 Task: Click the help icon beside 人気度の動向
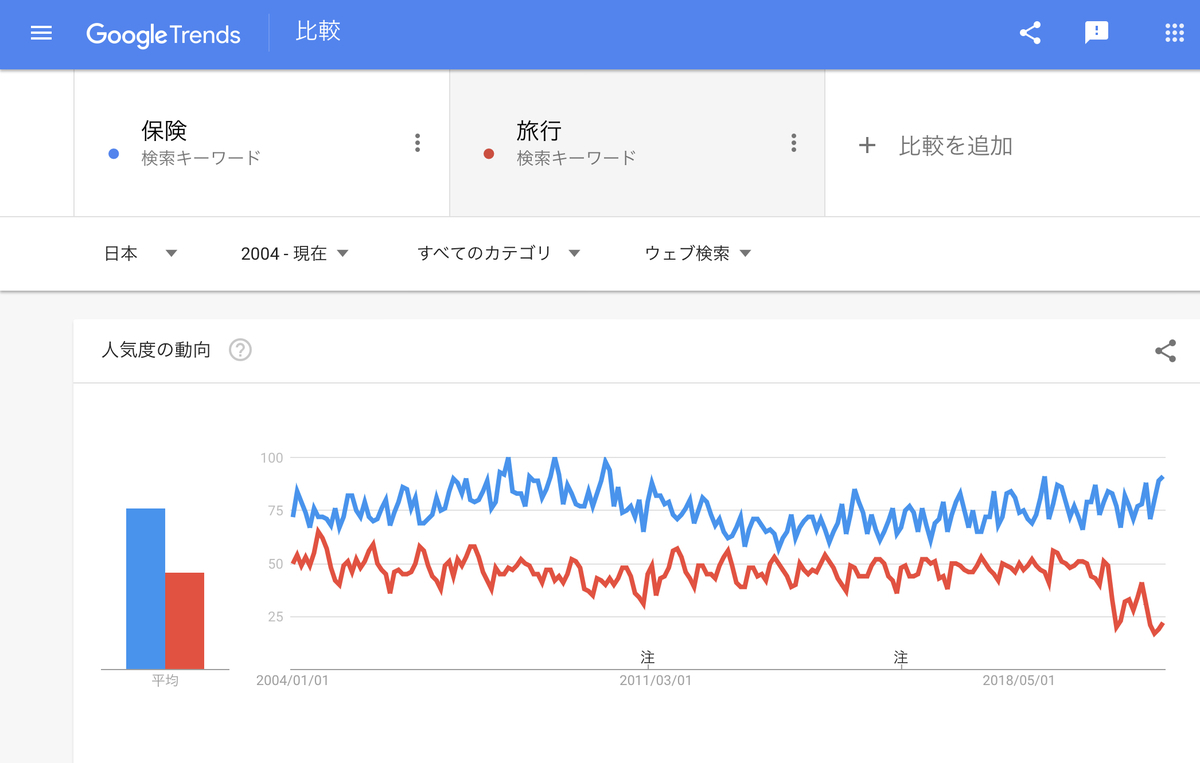pos(239,350)
